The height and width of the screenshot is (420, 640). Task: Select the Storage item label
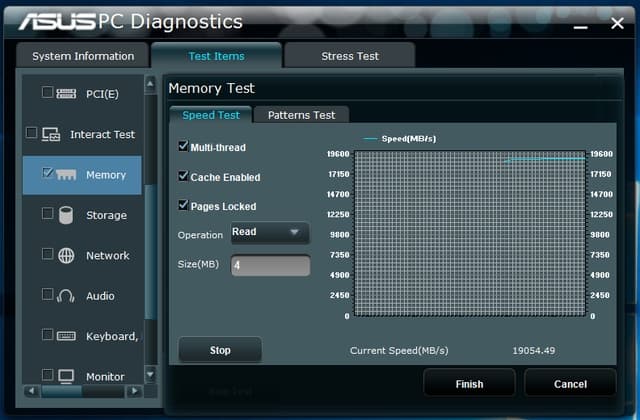pos(106,215)
